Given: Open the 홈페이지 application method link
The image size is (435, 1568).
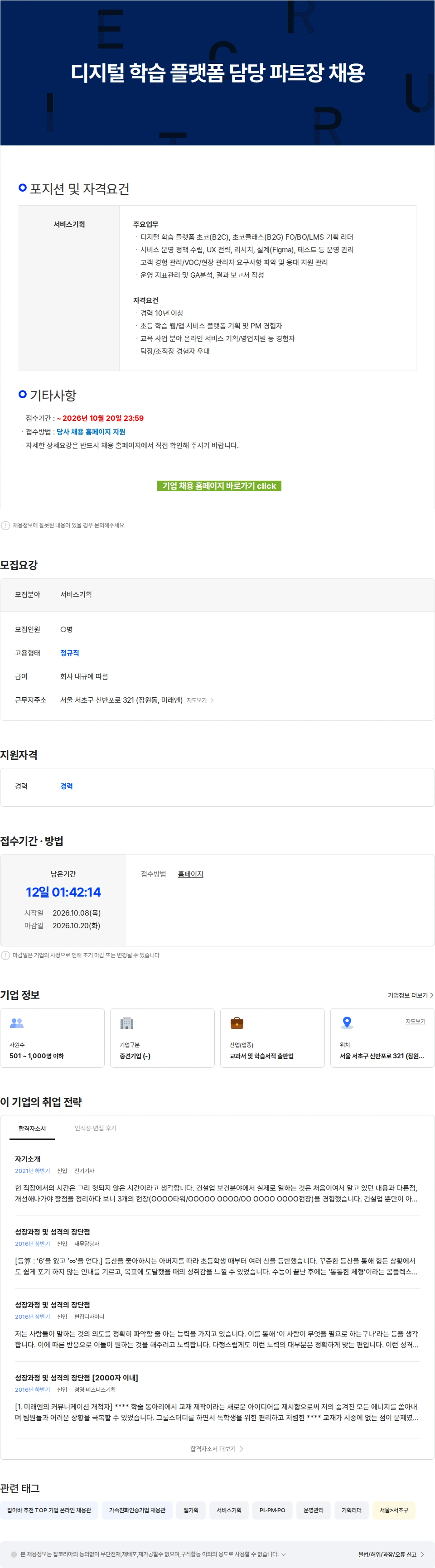Looking at the screenshot, I should point(190,873).
